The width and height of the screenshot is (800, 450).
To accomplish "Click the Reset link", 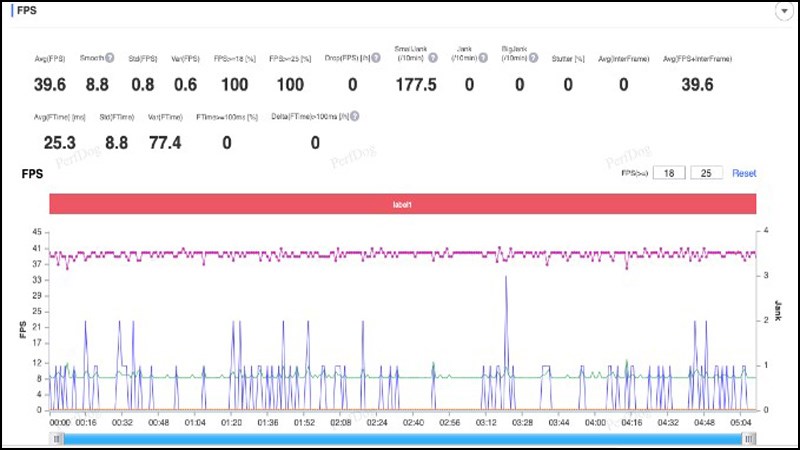I will (744, 173).
